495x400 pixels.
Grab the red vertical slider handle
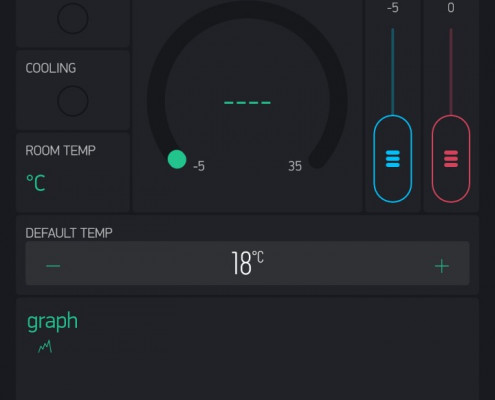[451, 159]
